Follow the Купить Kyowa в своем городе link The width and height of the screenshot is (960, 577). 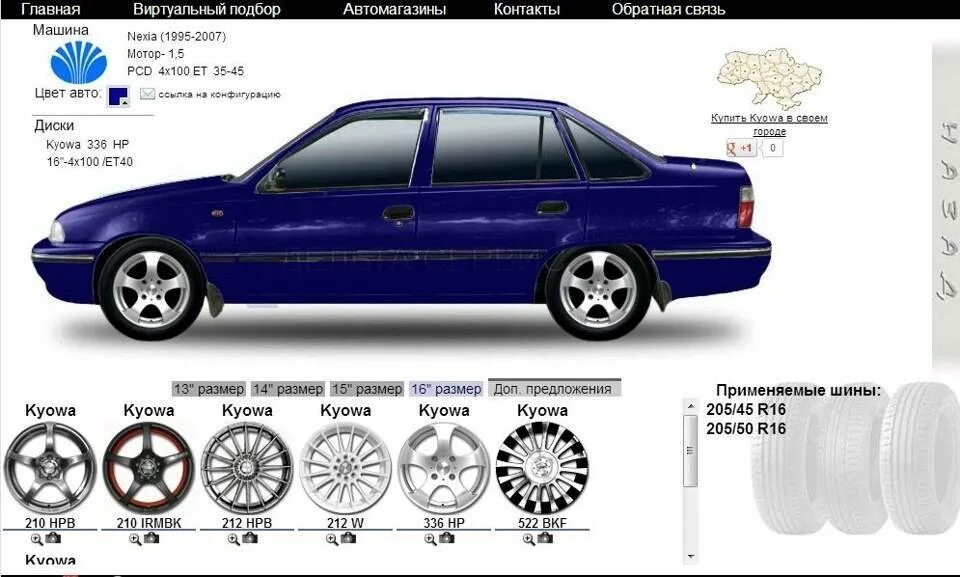(769, 124)
